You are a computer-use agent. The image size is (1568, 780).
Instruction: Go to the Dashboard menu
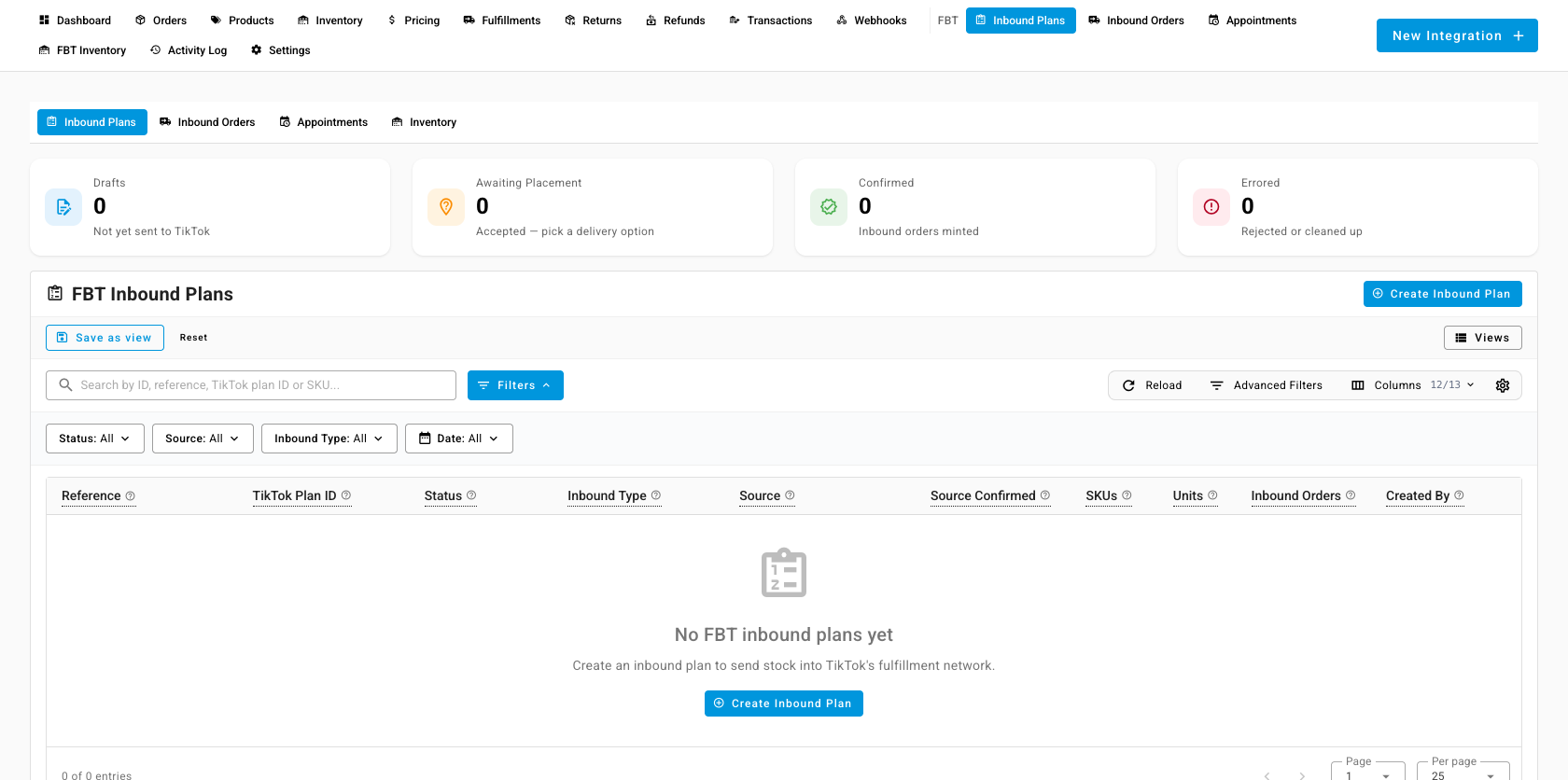click(x=75, y=21)
